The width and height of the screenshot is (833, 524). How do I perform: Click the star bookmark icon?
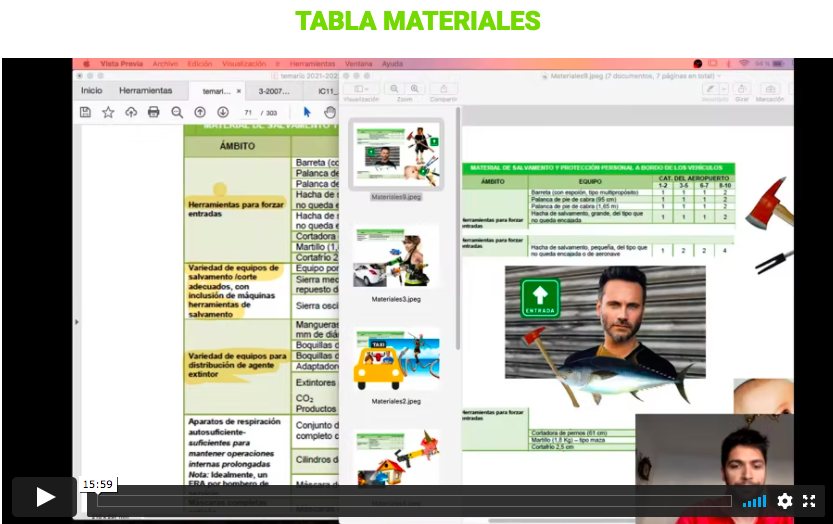tap(108, 112)
